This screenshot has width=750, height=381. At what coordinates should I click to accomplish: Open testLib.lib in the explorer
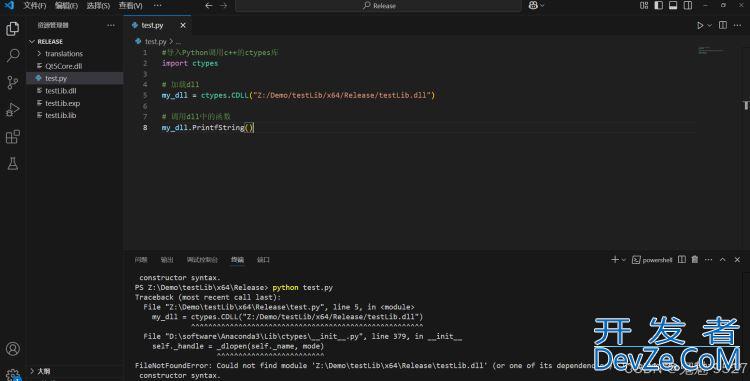pyautogui.click(x=75, y=115)
